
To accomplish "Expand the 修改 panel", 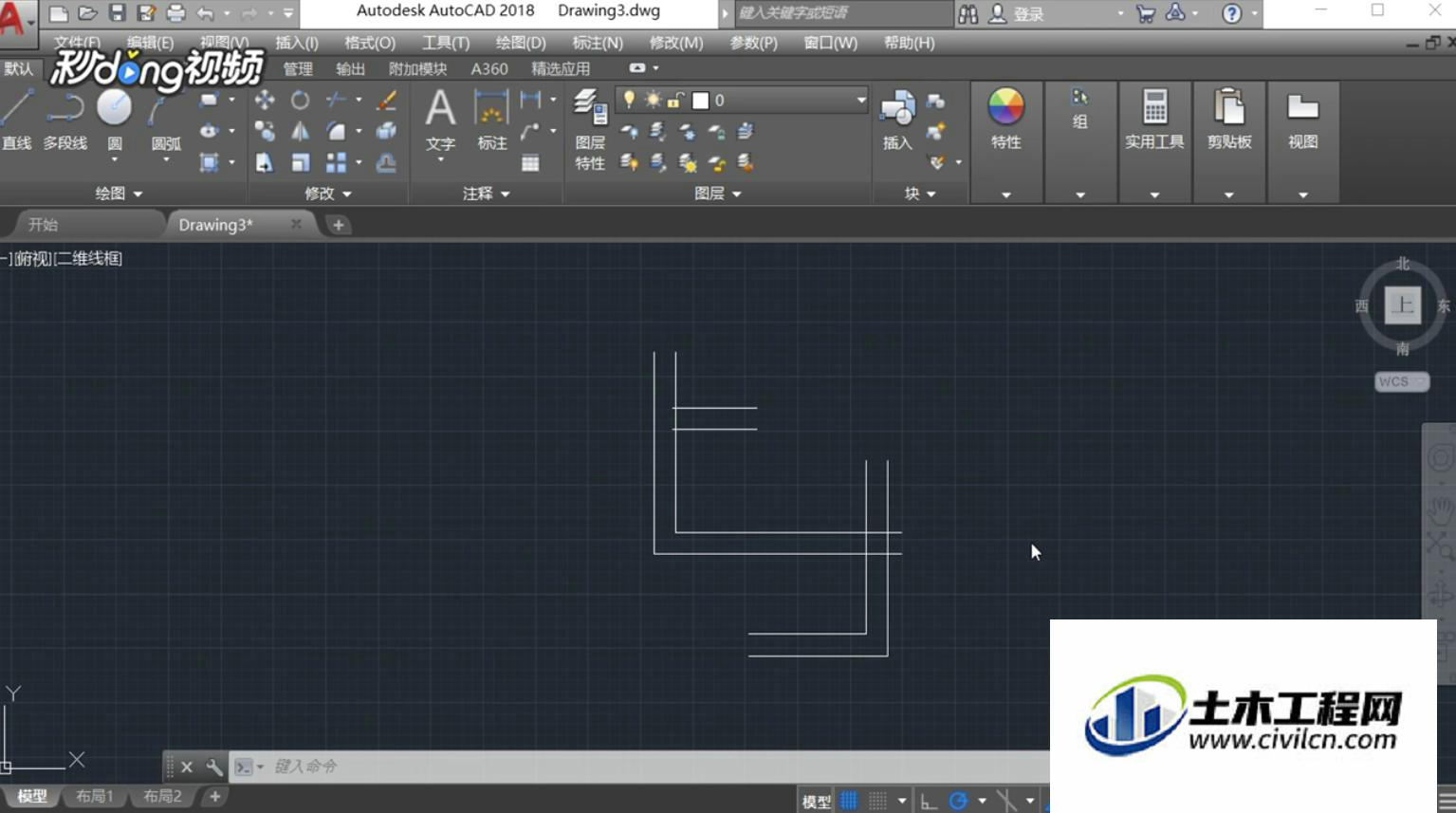I will coord(327,194).
